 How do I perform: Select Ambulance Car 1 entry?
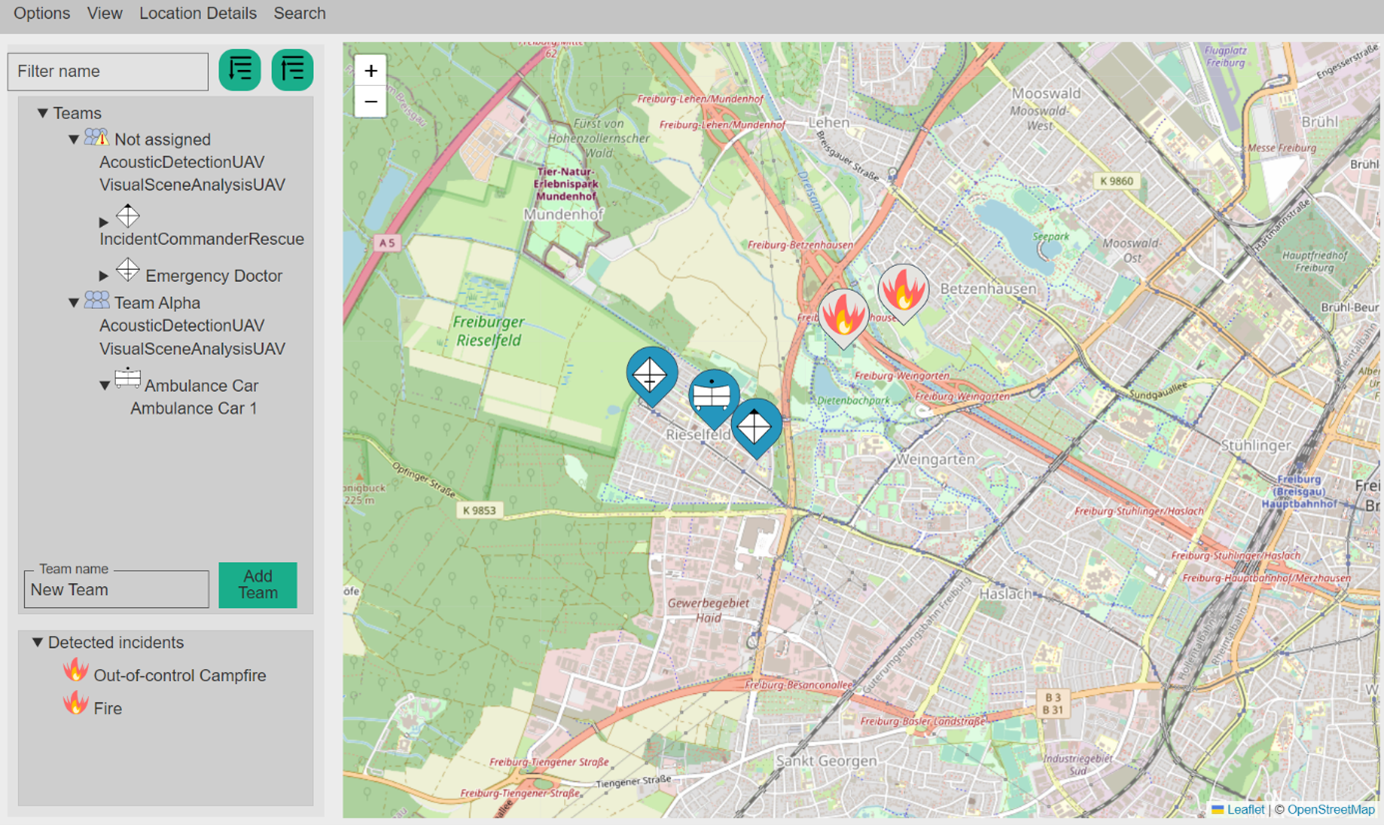(194, 408)
